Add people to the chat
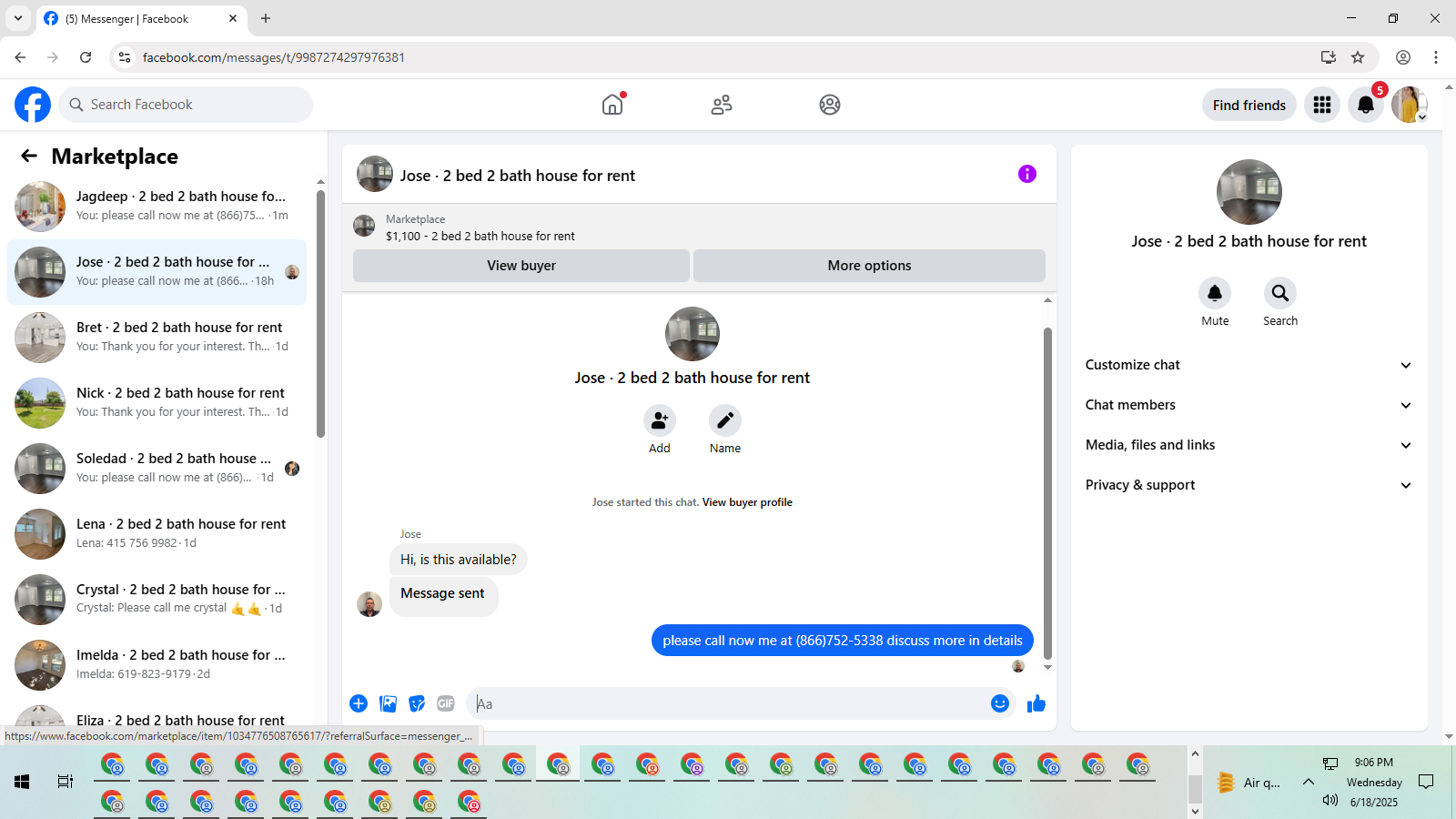The image size is (1456, 819). 660,420
